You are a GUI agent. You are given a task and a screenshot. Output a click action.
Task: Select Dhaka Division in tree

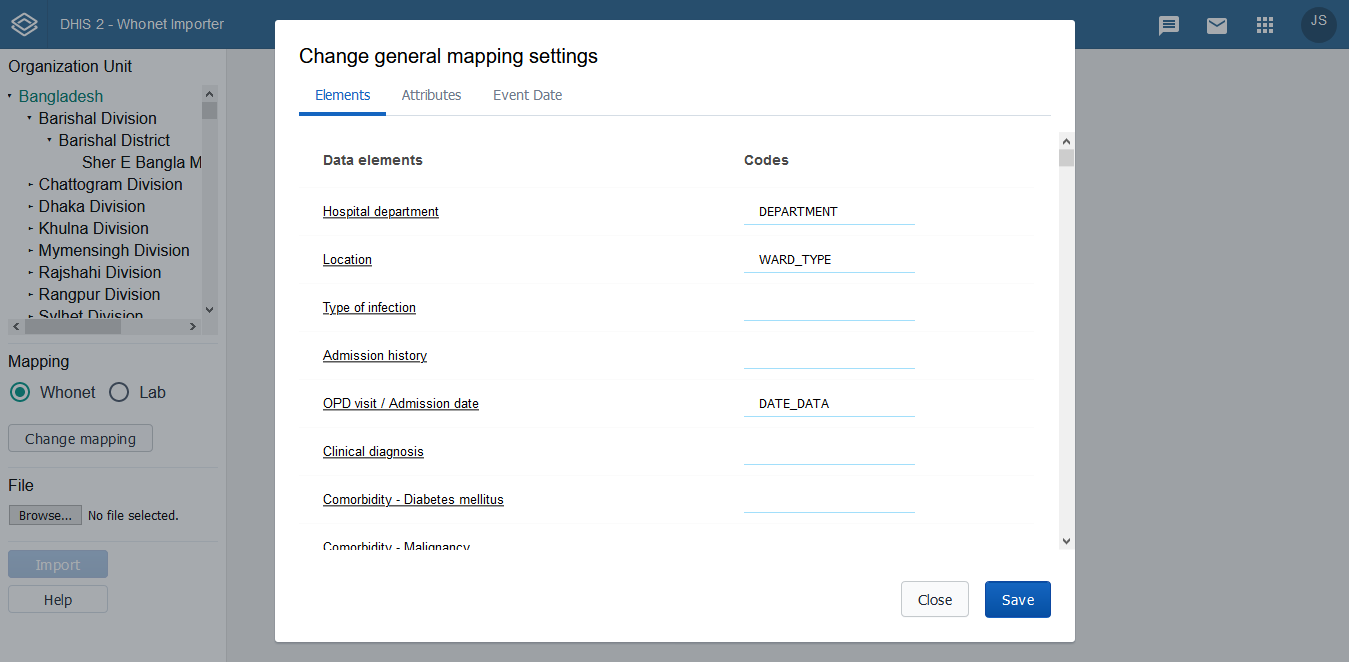92,207
